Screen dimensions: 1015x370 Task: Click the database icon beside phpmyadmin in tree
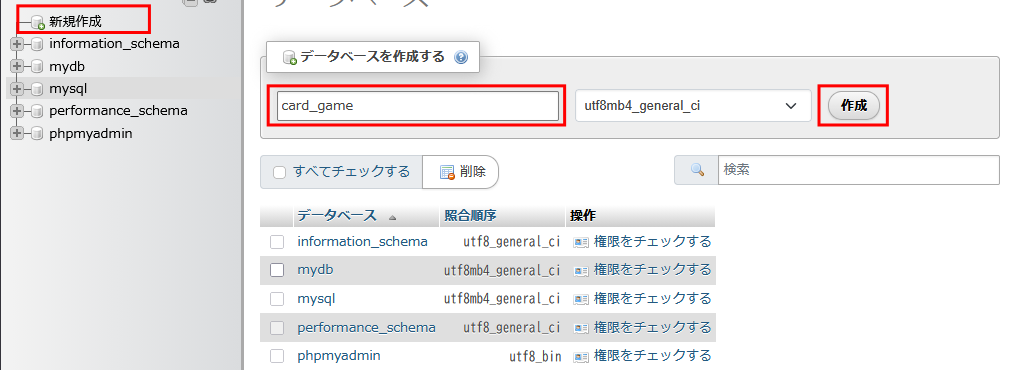point(37,133)
